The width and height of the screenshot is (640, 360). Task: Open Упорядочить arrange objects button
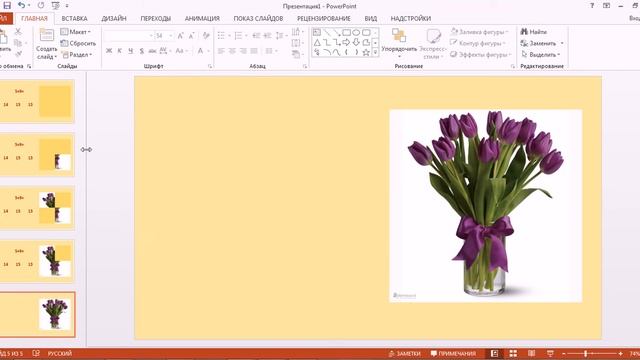(399, 43)
